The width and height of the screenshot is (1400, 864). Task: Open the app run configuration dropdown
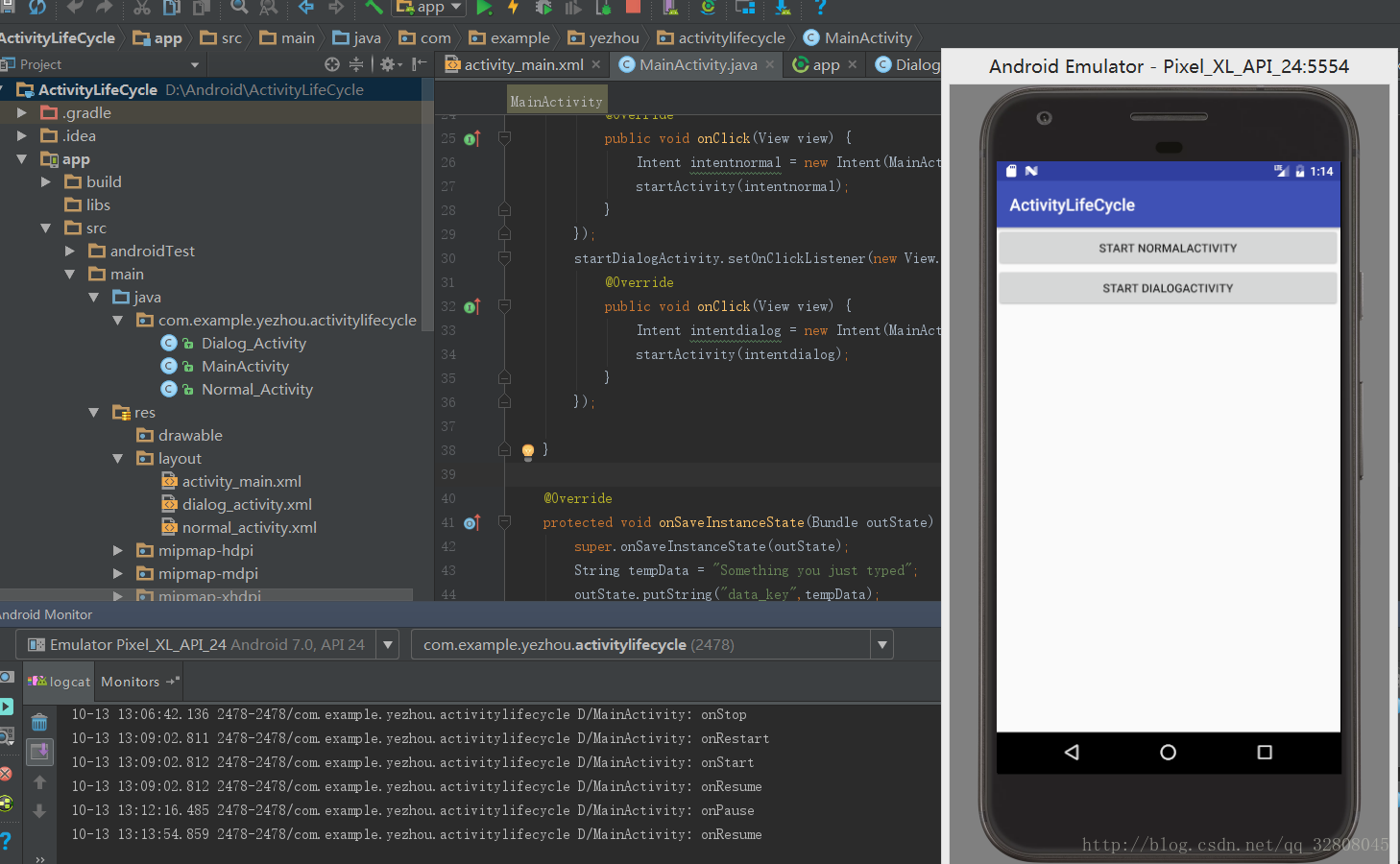430,8
